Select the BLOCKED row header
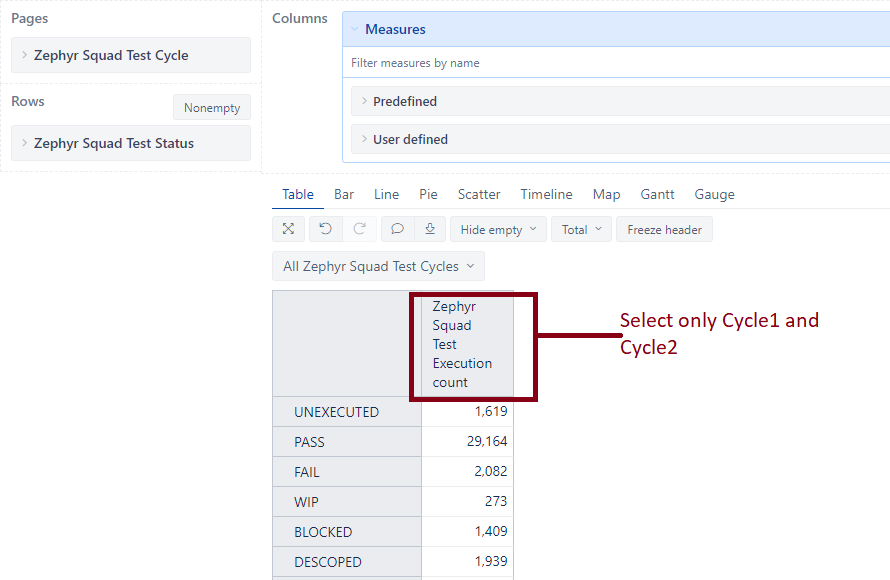 click(x=347, y=532)
